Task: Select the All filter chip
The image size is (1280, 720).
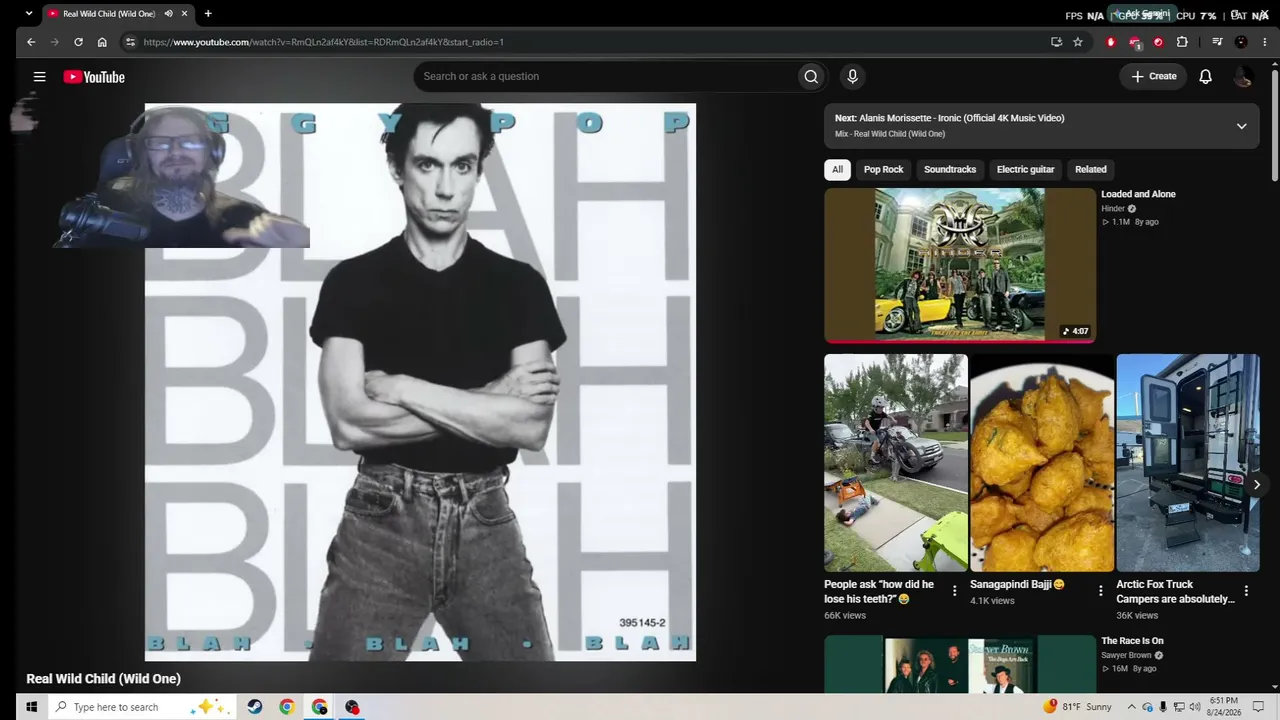Action: click(x=837, y=169)
